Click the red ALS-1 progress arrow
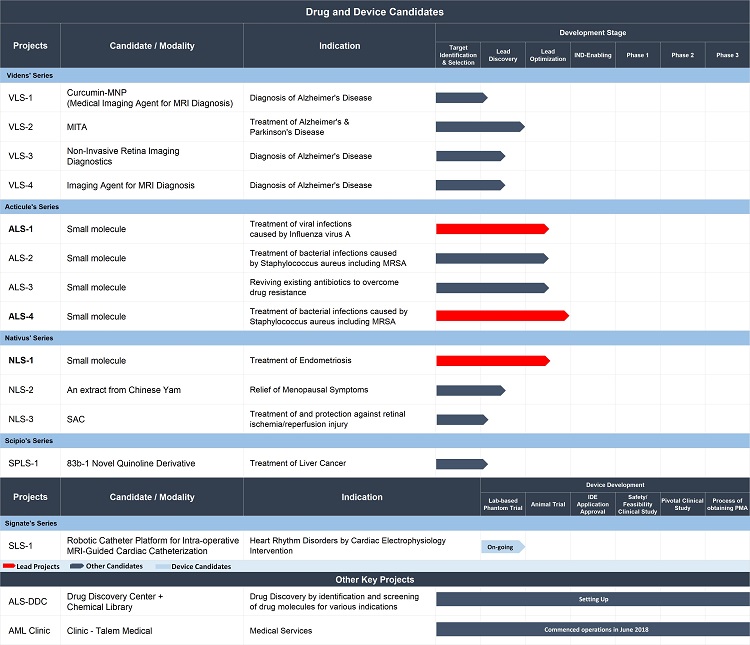This screenshot has height=645, width=750. pyautogui.click(x=492, y=229)
